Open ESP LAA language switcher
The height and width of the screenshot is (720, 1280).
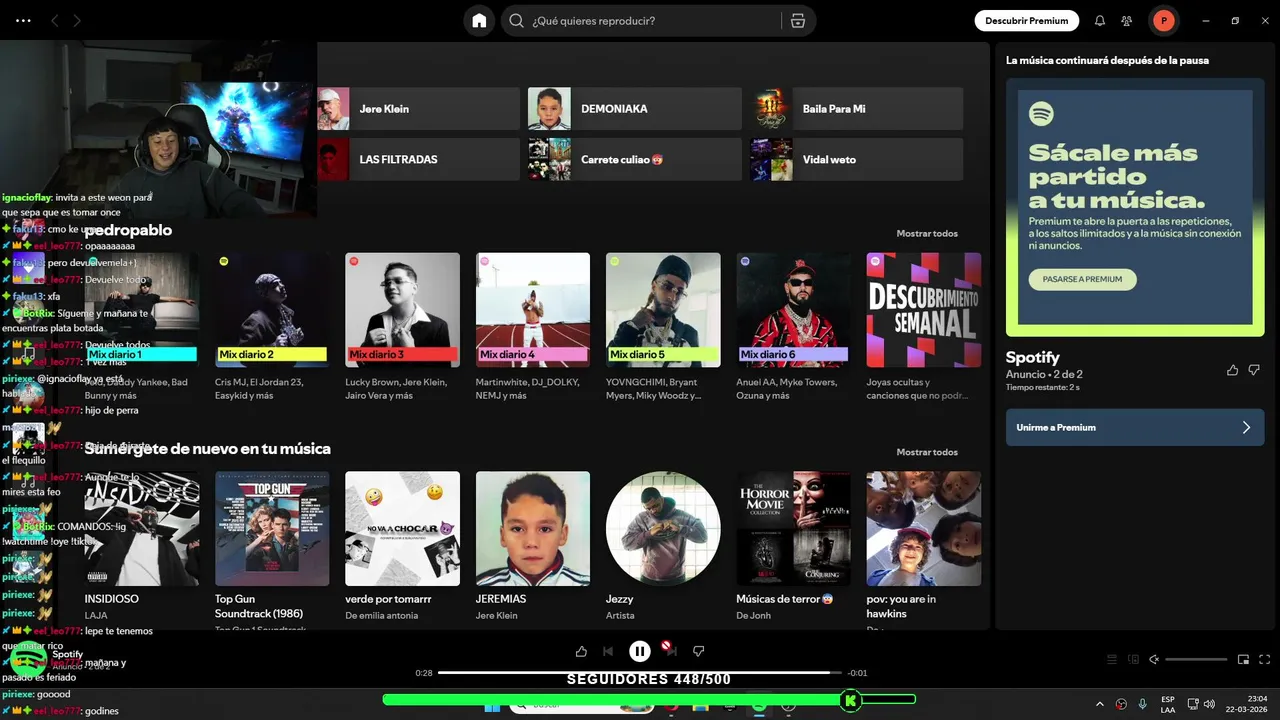coord(1168,704)
